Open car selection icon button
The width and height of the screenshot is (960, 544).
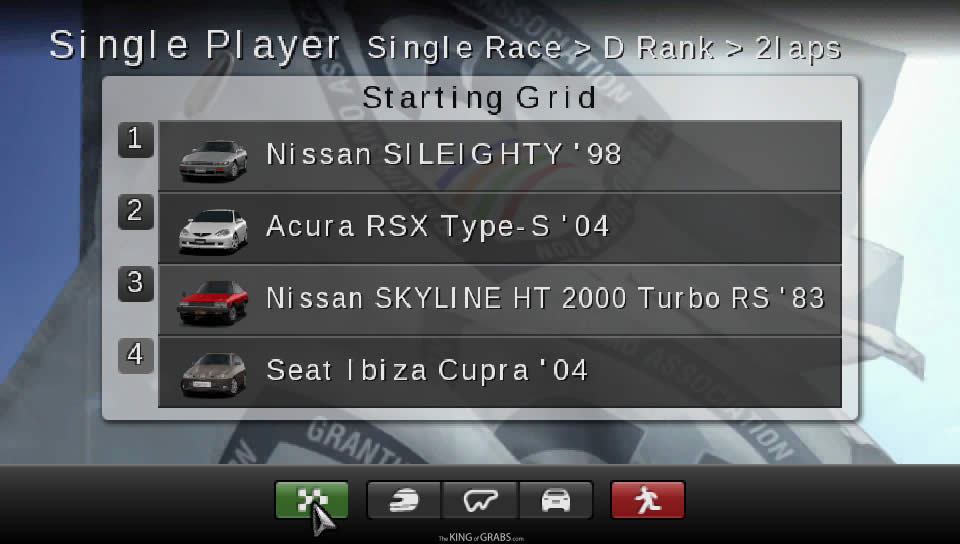555,500
